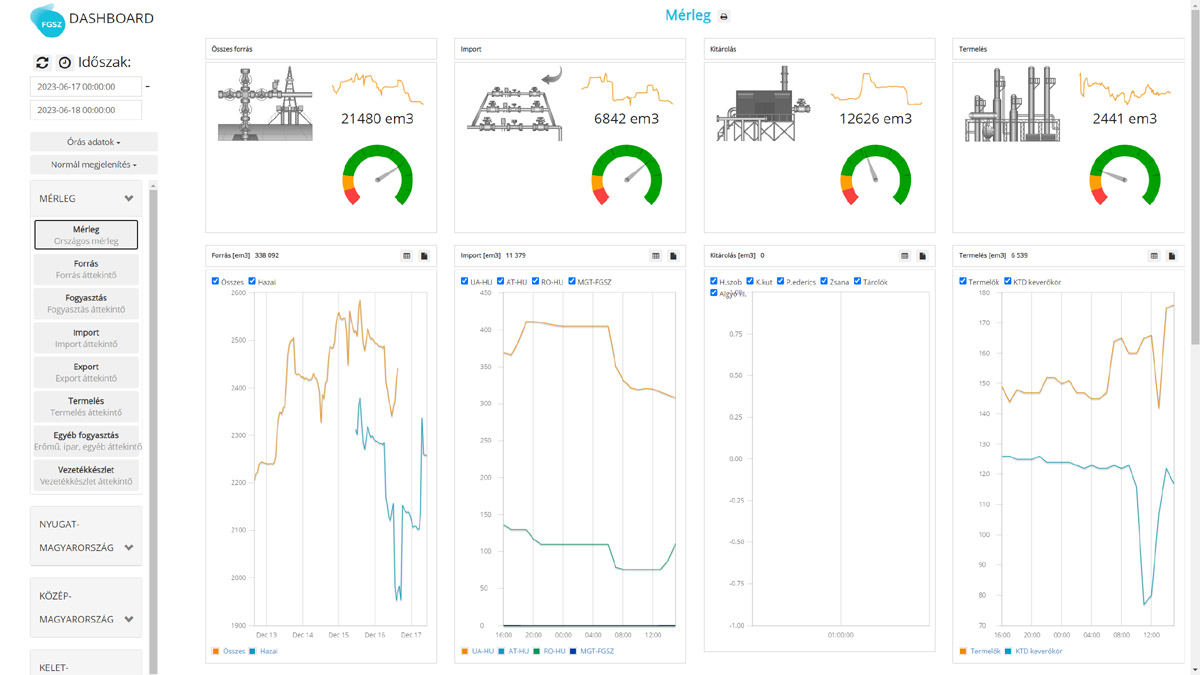This screenshot has width=1200, height=675.
Task: Open Import áttekintő menu item
Action: tap(86, 338)
